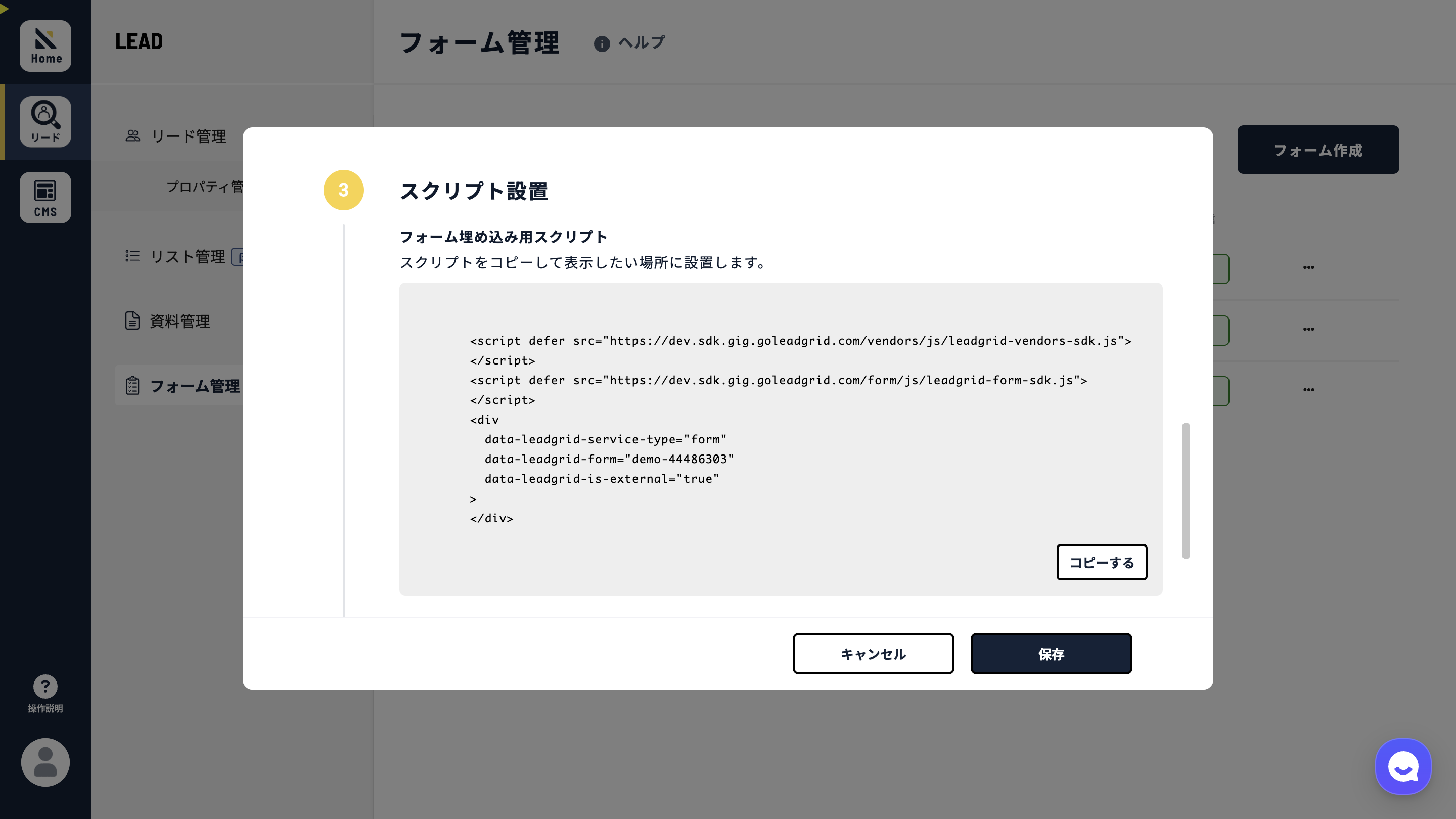1456x819 pixels.
Task: Click the data-leadgrid-is-external="true" line
Action: point(602,479)
